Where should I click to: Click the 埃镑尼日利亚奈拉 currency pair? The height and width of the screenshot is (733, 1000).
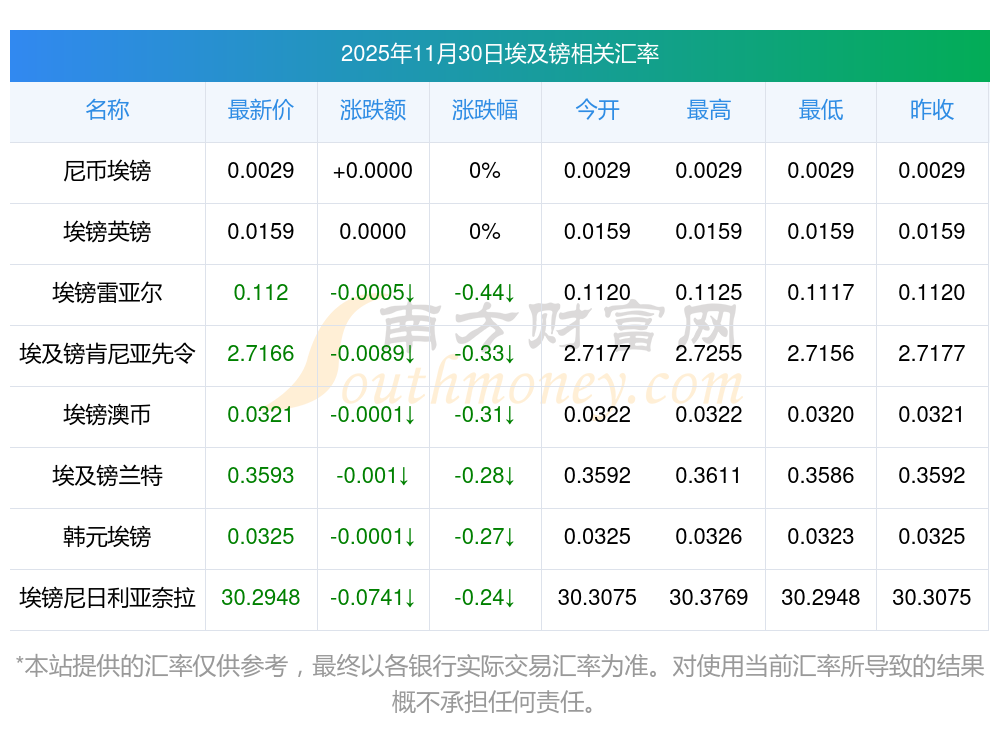tap(107, 598)
